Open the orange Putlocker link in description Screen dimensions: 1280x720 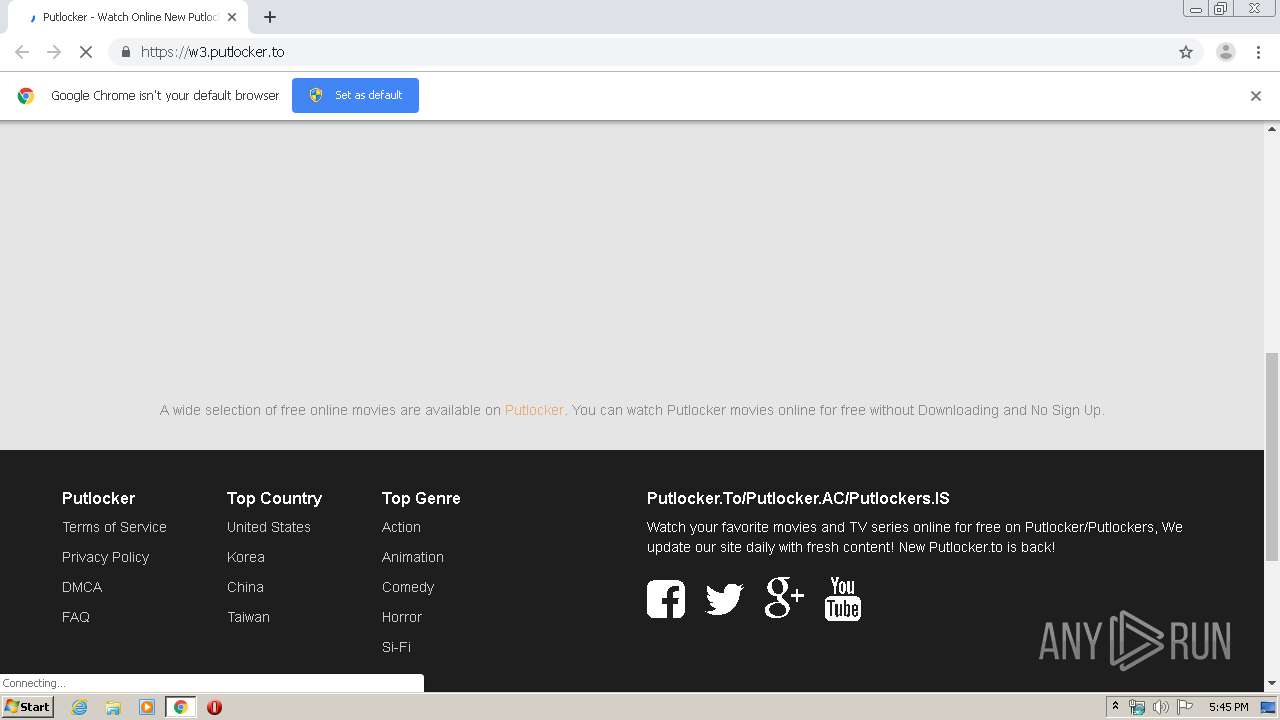[534, 410]
